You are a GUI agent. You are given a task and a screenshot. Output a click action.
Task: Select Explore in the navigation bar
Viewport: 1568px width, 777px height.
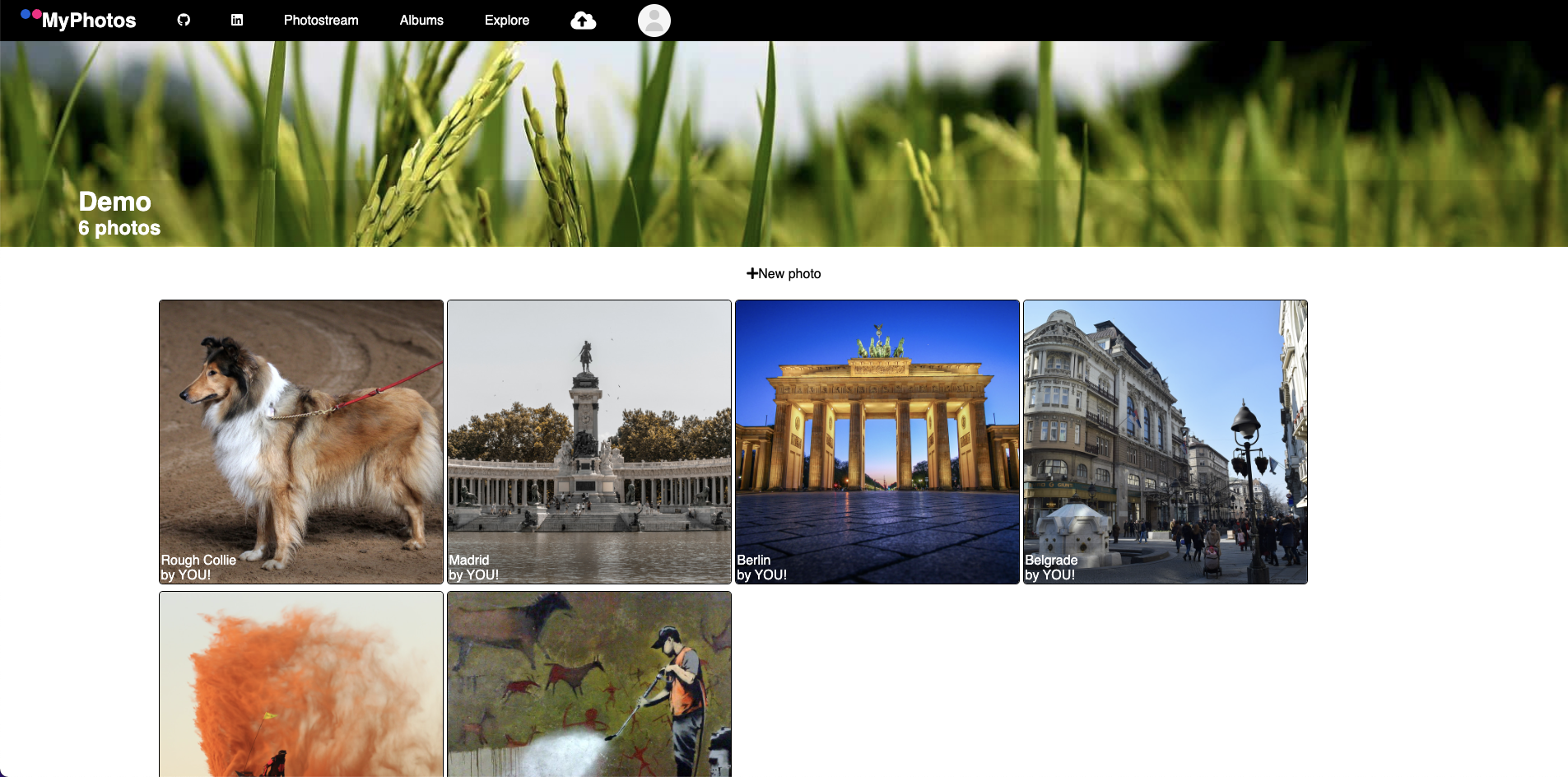[x=507, y=20]
